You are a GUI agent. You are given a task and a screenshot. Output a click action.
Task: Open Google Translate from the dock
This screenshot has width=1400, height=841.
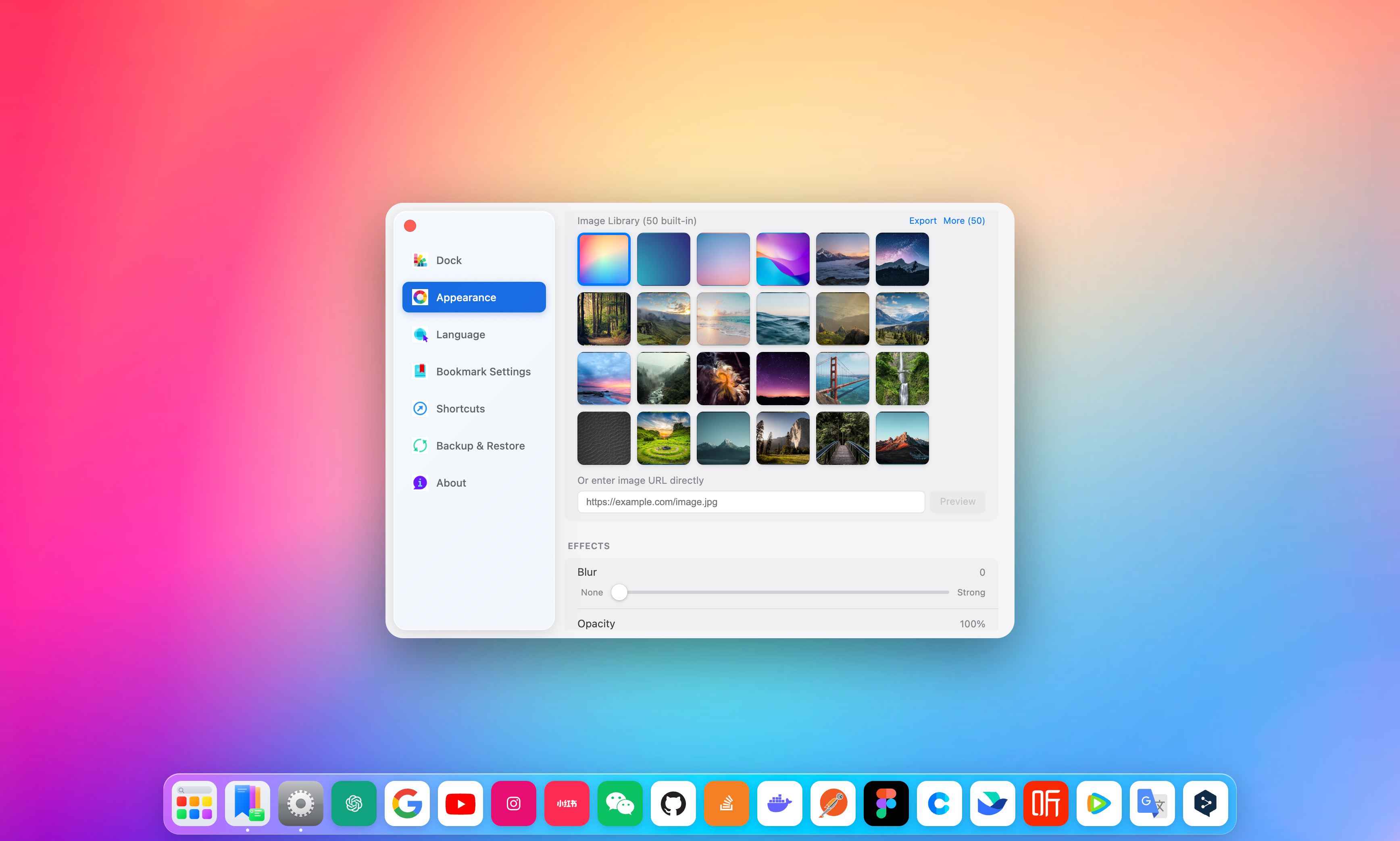1152,803
